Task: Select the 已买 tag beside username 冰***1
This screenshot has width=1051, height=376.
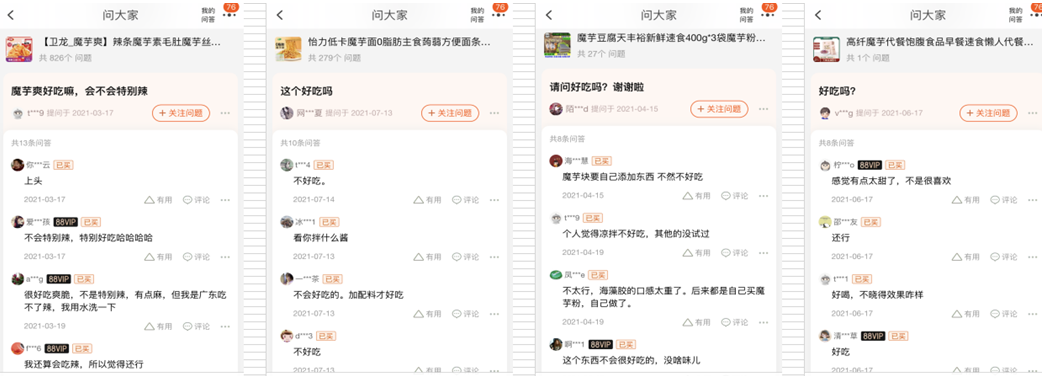Action: click(x=329, y=222)
